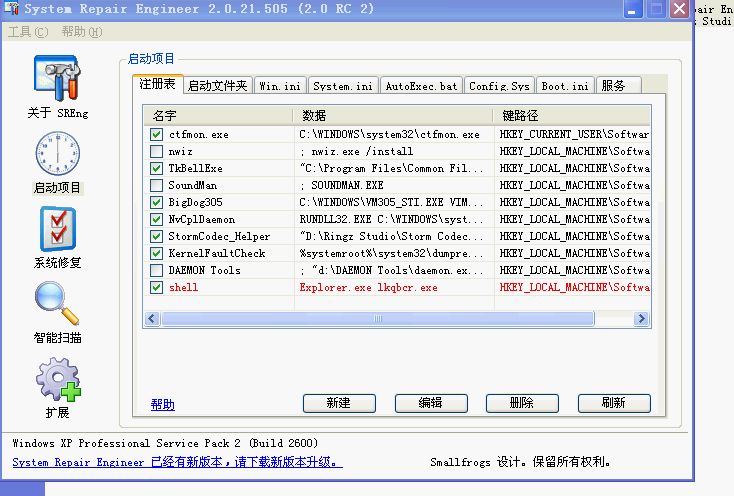
Task: Open the 工具 menu
Action: 28,32
